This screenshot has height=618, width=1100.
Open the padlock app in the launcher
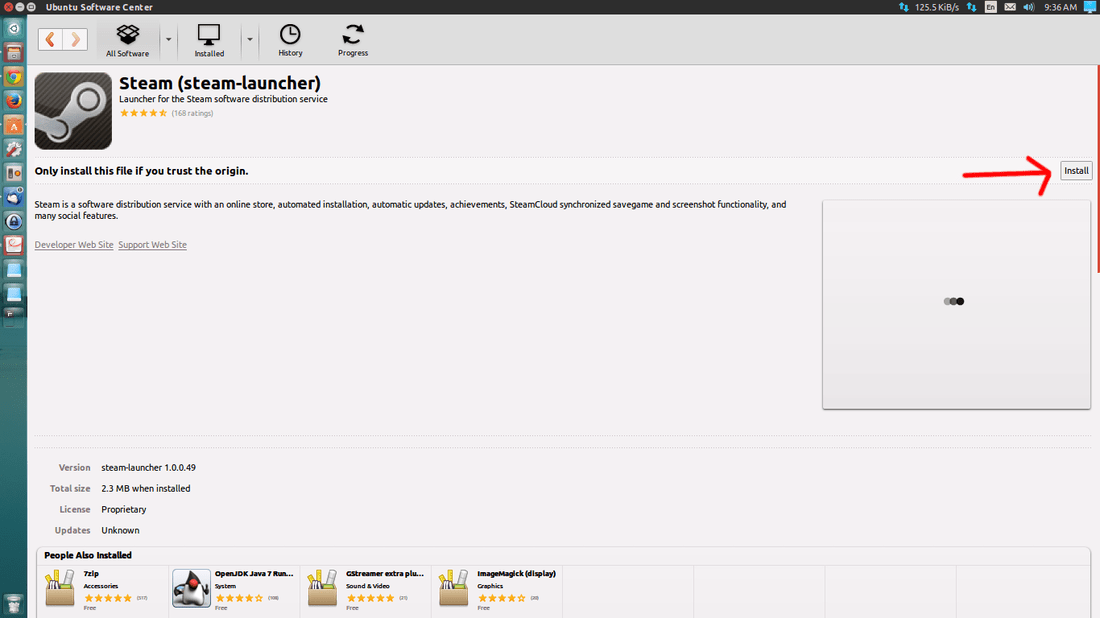(x=13, y=222)
